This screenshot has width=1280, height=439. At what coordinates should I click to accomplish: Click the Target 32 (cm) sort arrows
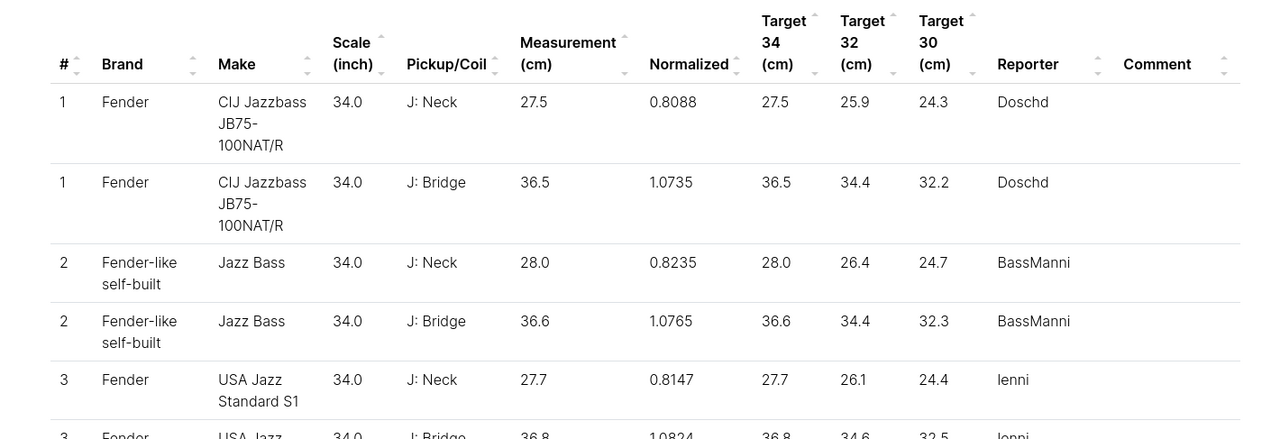[893, 44]
